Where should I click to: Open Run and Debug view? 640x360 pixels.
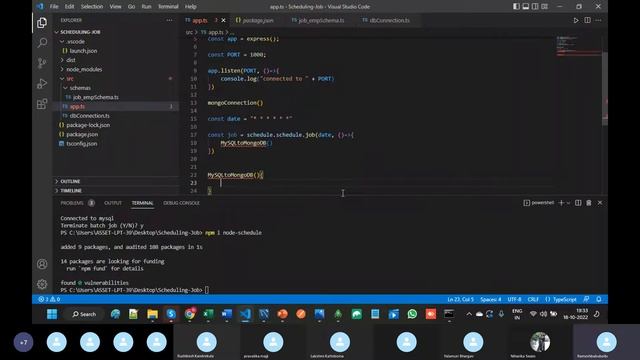pos(42,83)
